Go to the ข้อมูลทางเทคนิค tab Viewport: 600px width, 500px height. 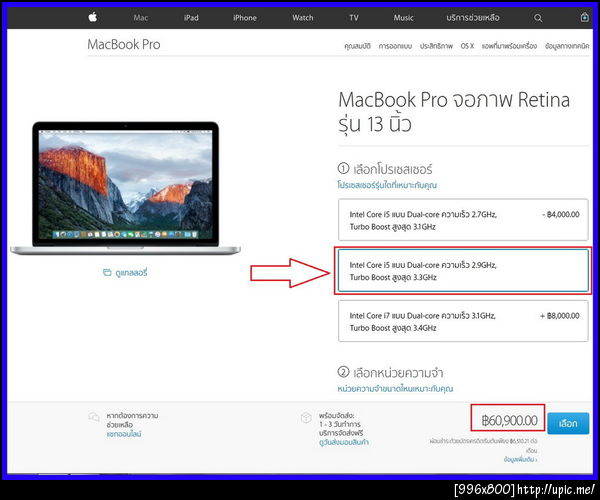point(567,46)
